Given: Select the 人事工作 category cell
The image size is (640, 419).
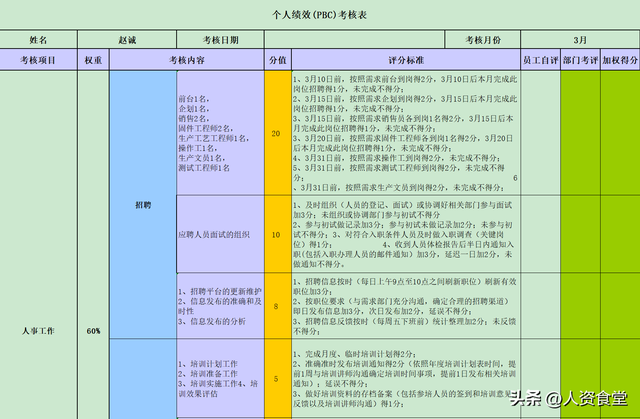Looking at the screenshot, I should (x=38, y=245).
